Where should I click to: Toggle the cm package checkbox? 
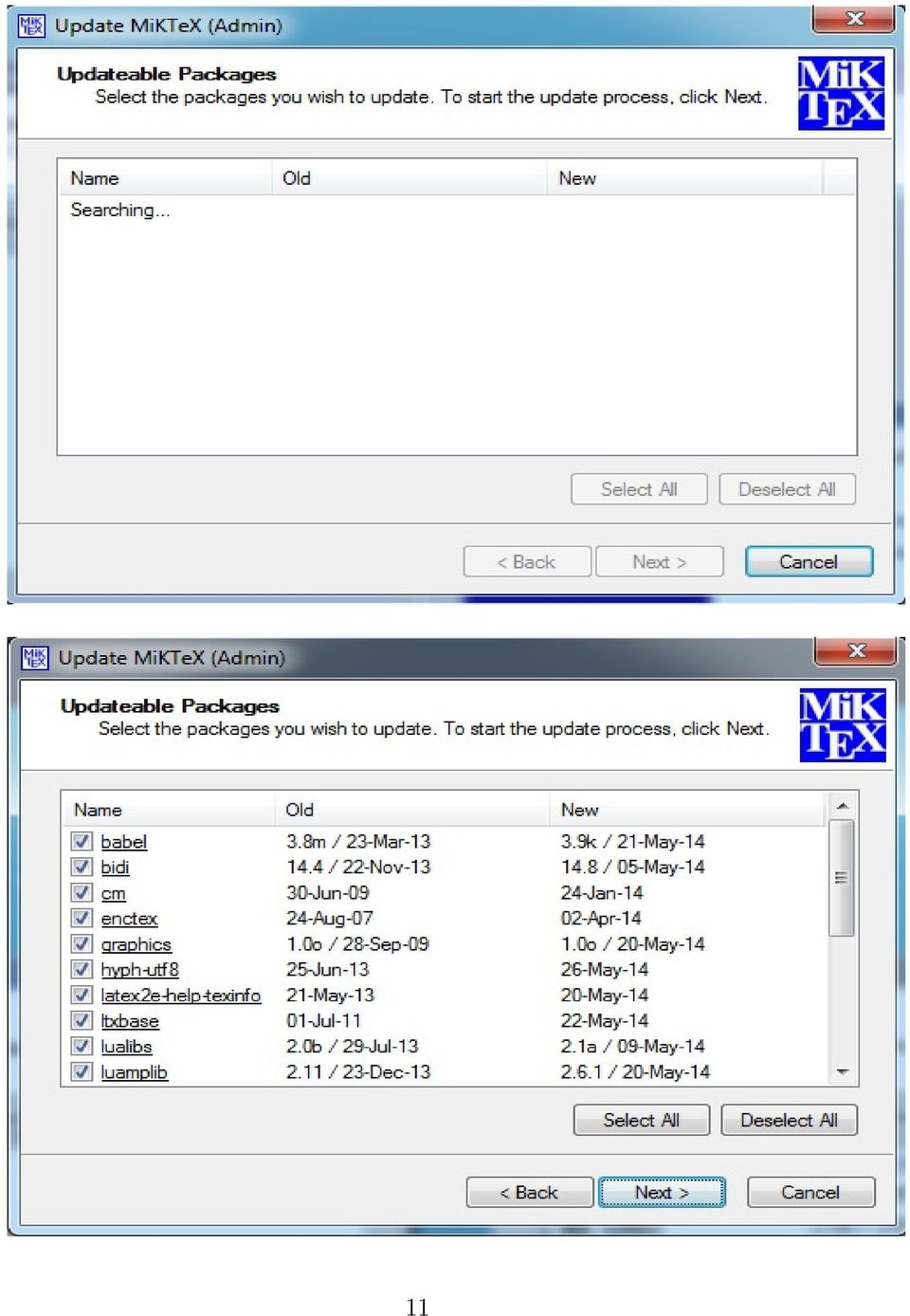(82, 892)
